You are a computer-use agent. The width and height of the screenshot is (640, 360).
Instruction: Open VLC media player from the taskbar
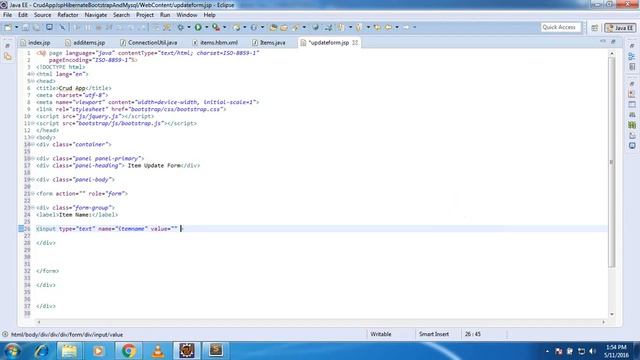tap(158, 351)
